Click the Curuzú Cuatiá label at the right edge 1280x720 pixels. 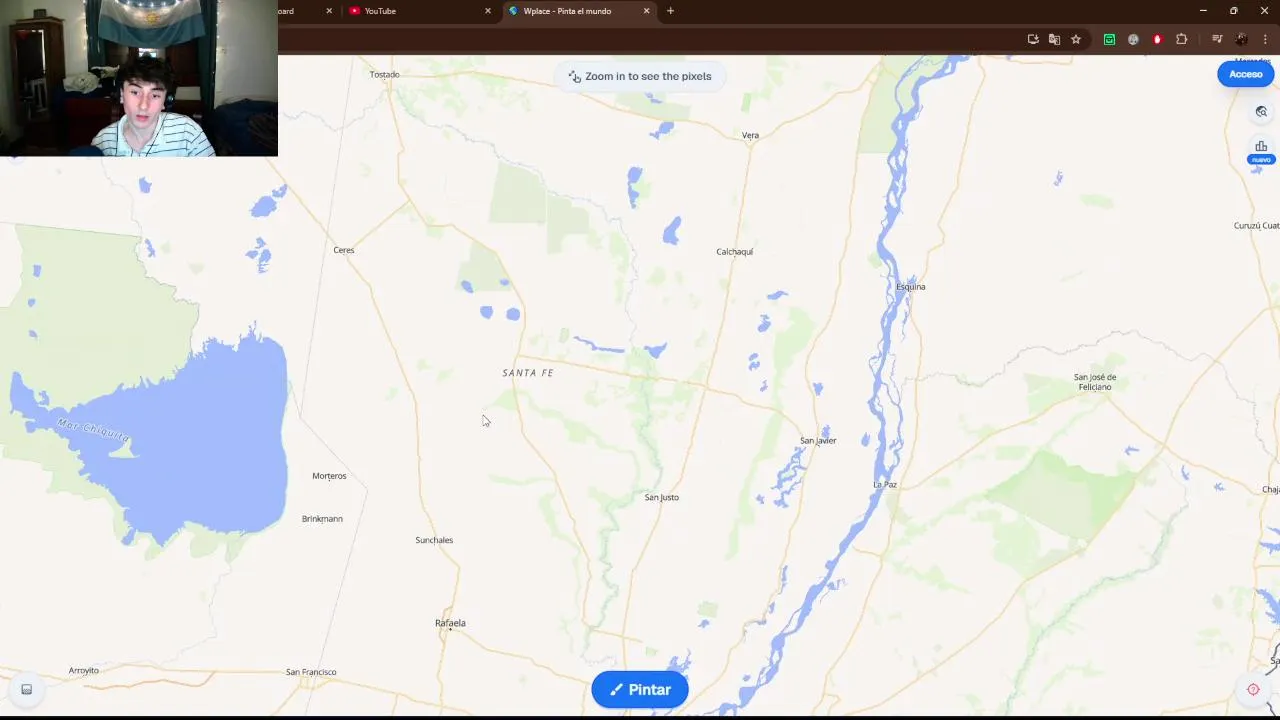(1256, 226)
